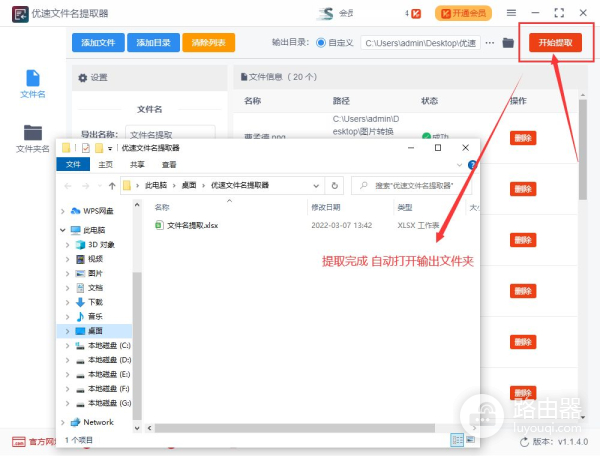This screenshot has height=456, width=600.
Task: Click the 开始提取 button
Action: point(555,42)
